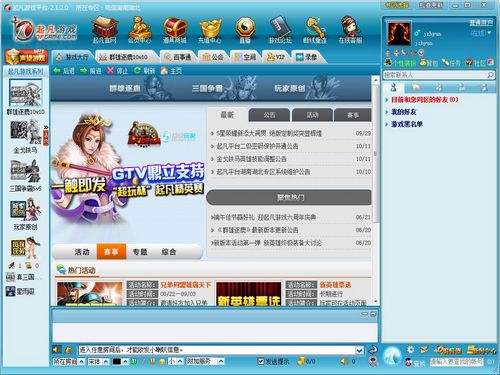The width and height of the screenshot is (500, 375).
Task: Click the send arrow icon next to chat
Action: click(x=373, y=350)
